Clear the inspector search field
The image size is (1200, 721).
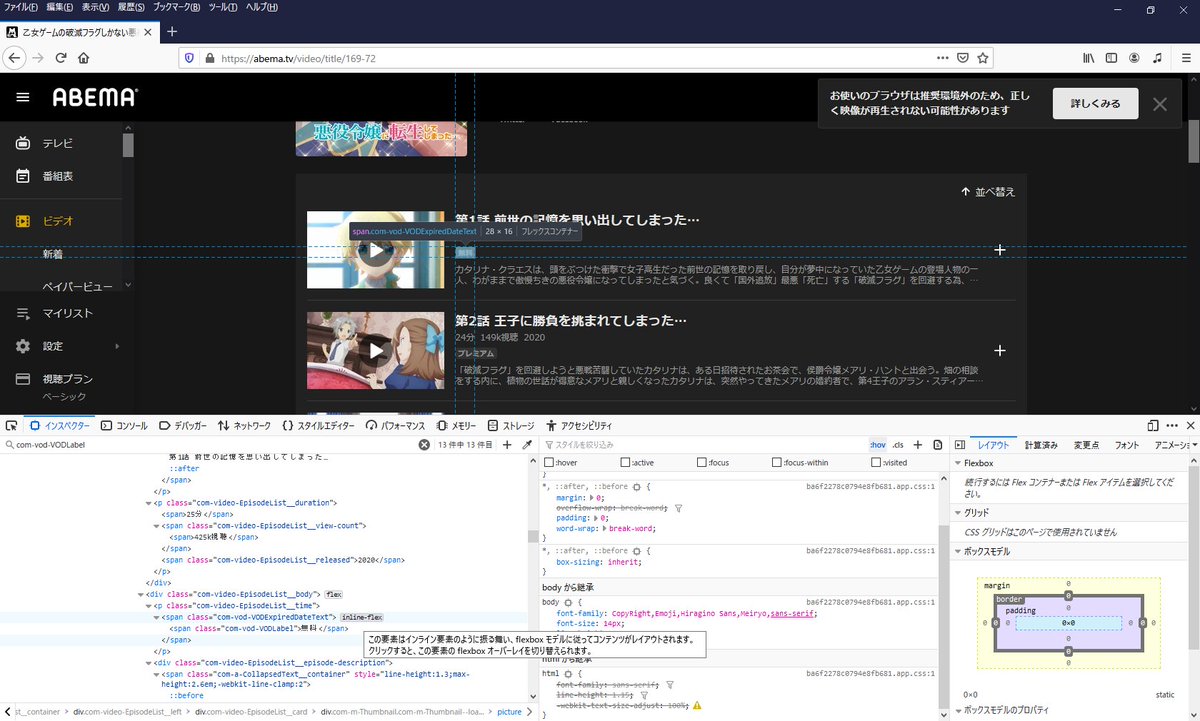(423, 444)
